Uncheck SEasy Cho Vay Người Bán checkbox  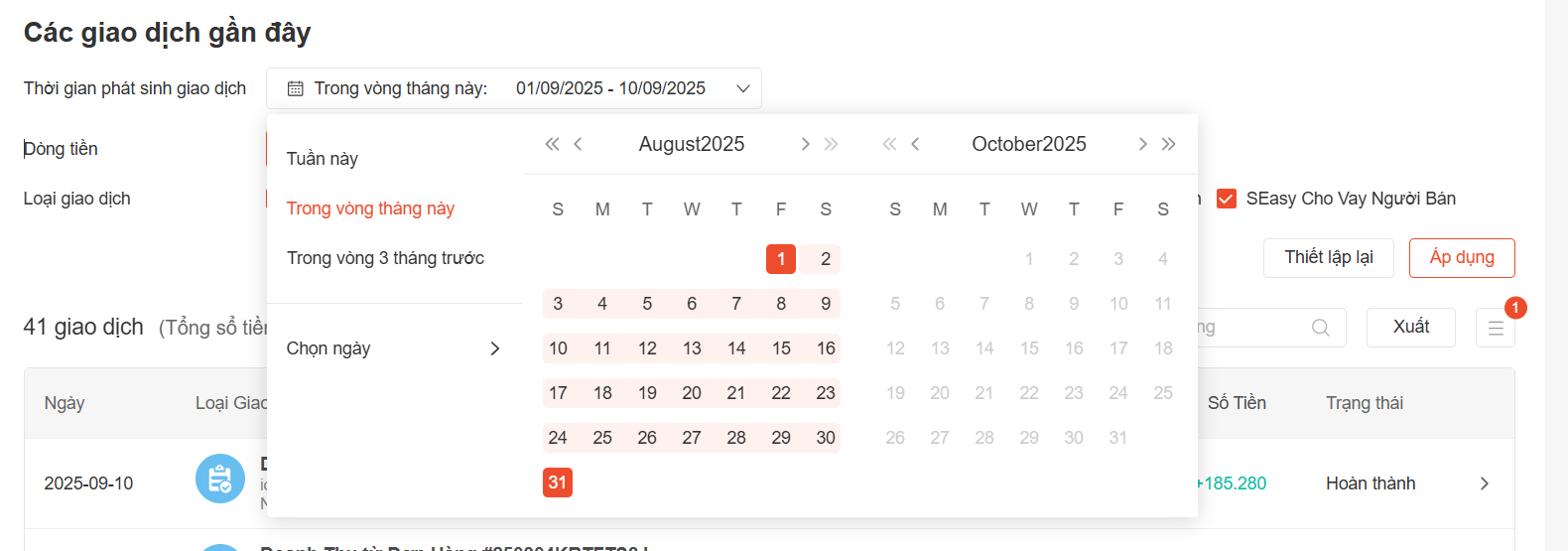coord(1227,199)
